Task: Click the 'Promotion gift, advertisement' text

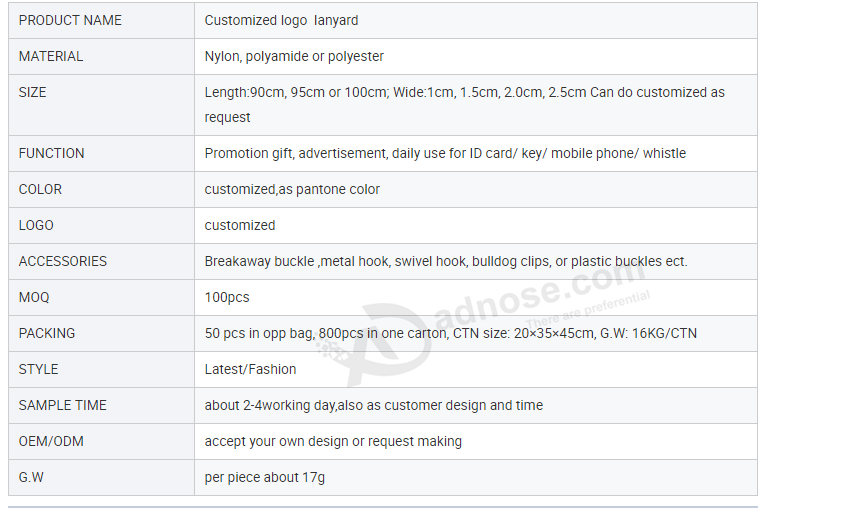Action: point(445,153)
